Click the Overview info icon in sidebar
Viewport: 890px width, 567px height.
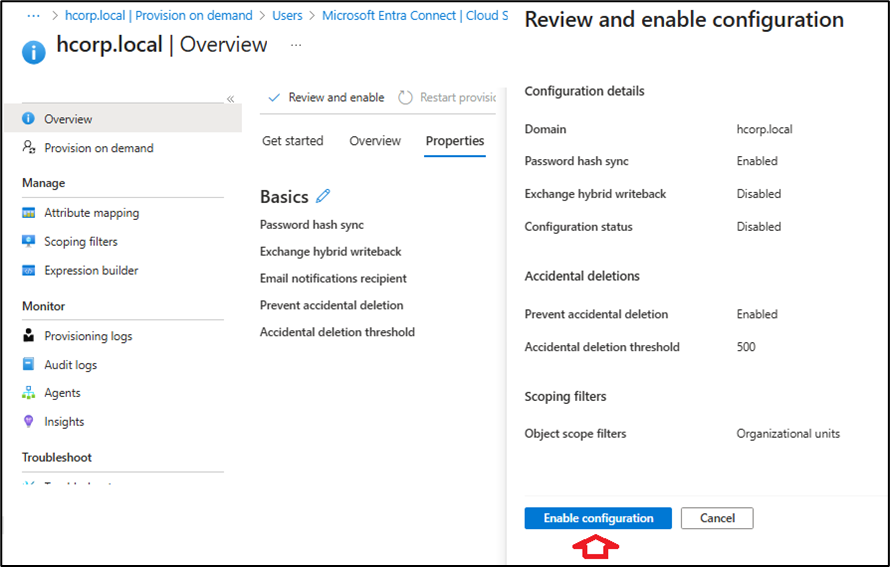[x=28, y=119]
